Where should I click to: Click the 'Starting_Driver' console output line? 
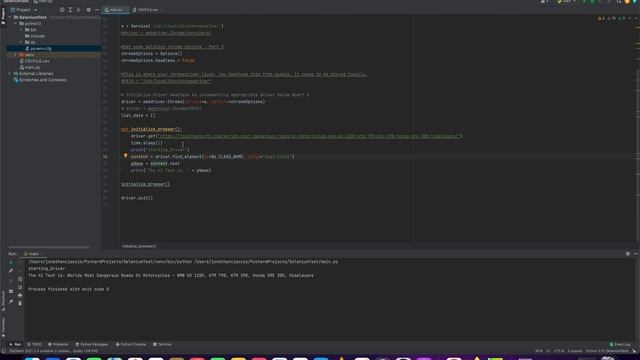(47, 269)
